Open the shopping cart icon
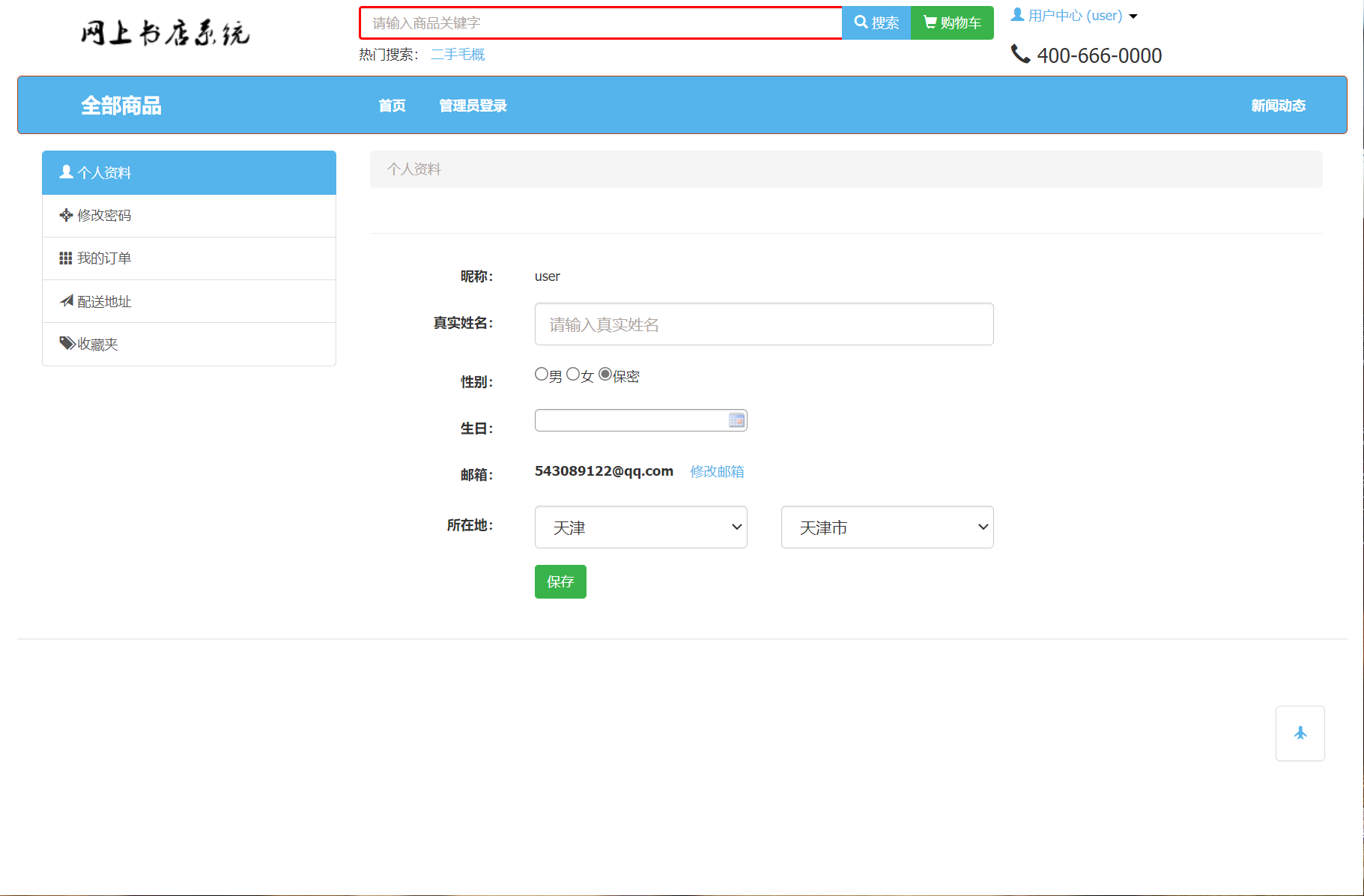The width and height of the screenshot is (1364, 896). click(x=929, y=22)
